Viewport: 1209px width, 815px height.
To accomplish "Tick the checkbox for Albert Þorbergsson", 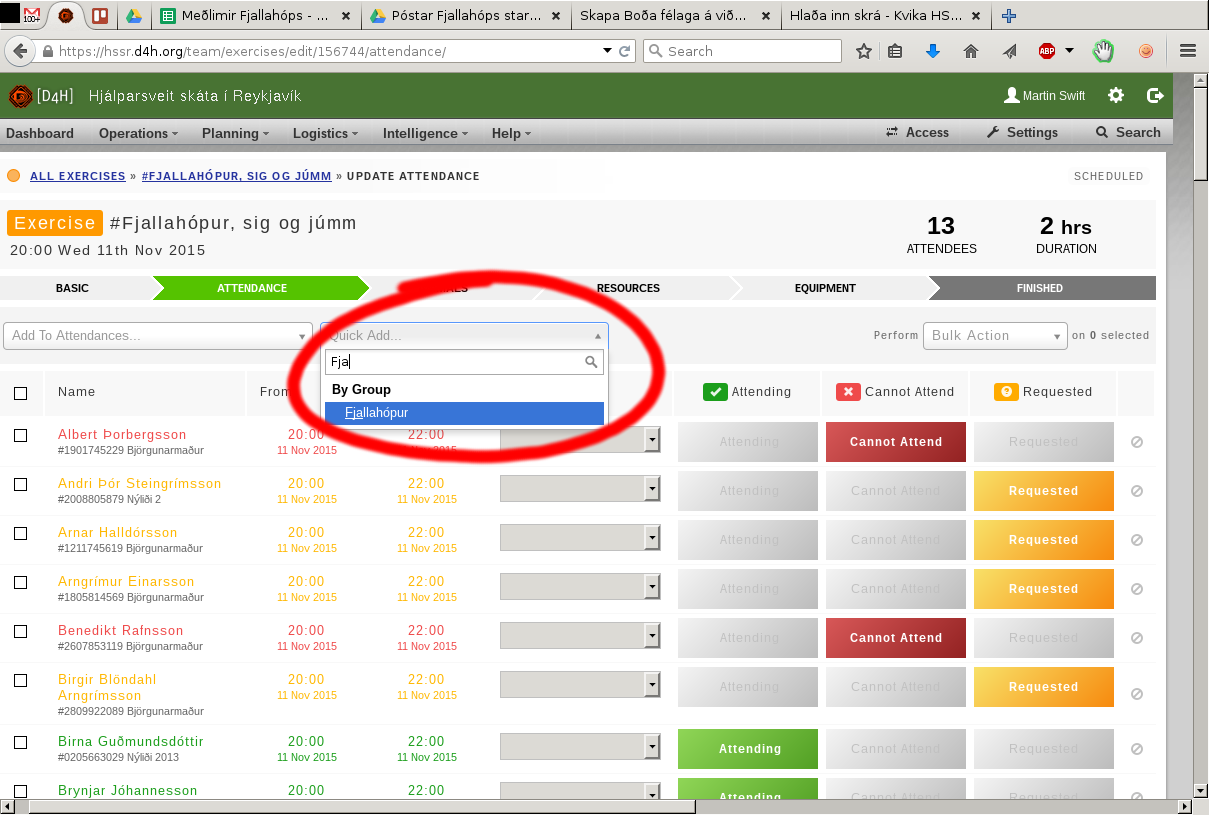I will click(x=20, y=435).
